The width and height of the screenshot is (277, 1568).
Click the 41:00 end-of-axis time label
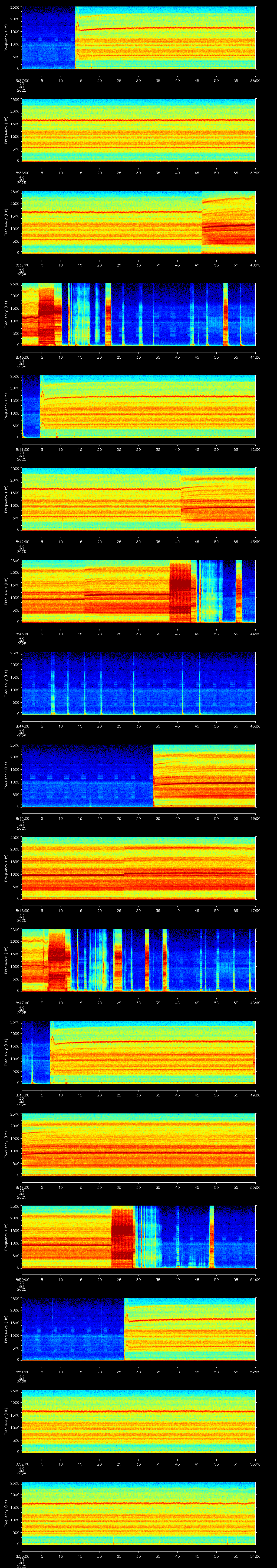tap(255, 357)
